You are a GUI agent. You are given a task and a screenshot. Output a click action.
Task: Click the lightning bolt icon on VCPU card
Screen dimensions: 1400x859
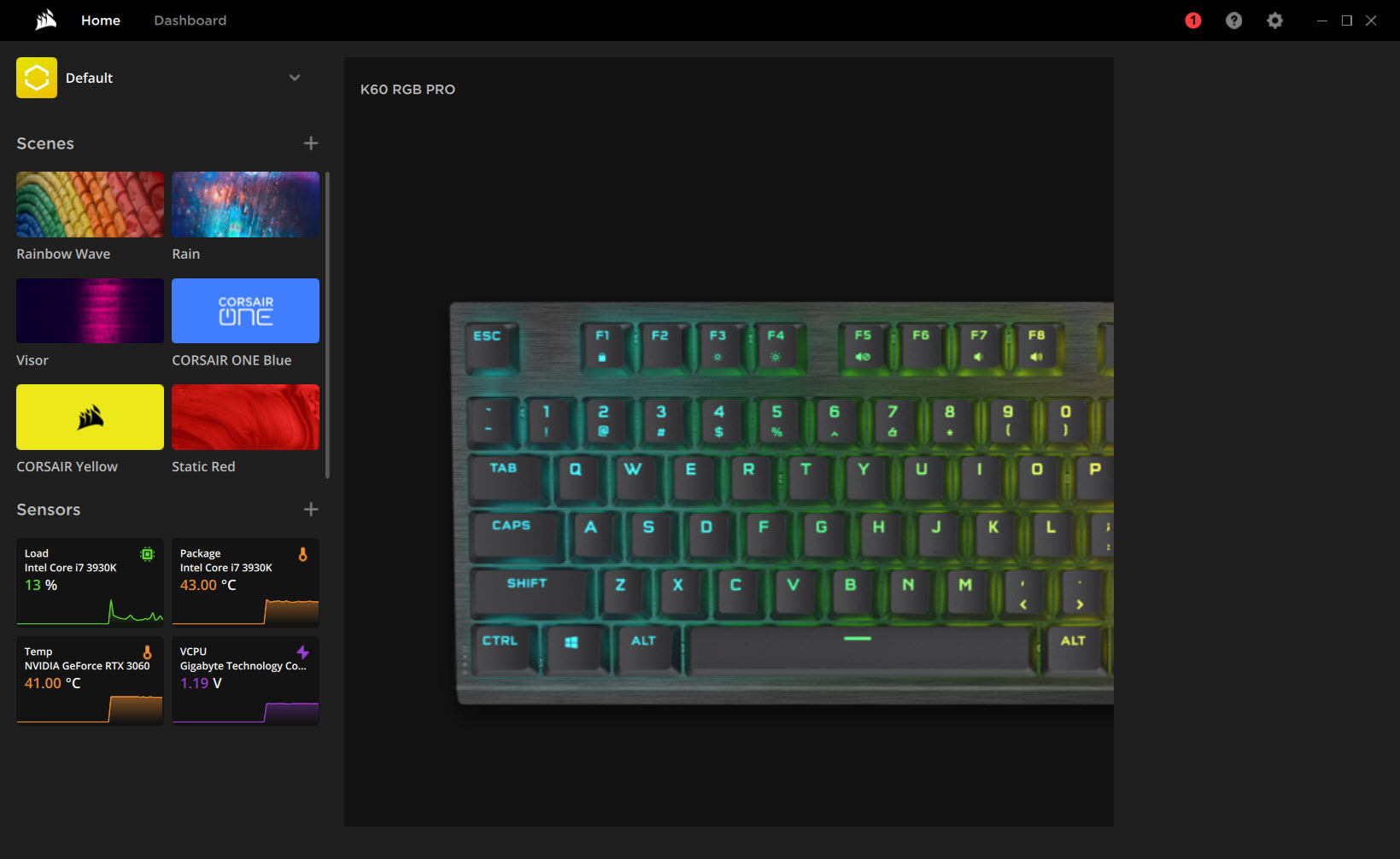[302, 652]
